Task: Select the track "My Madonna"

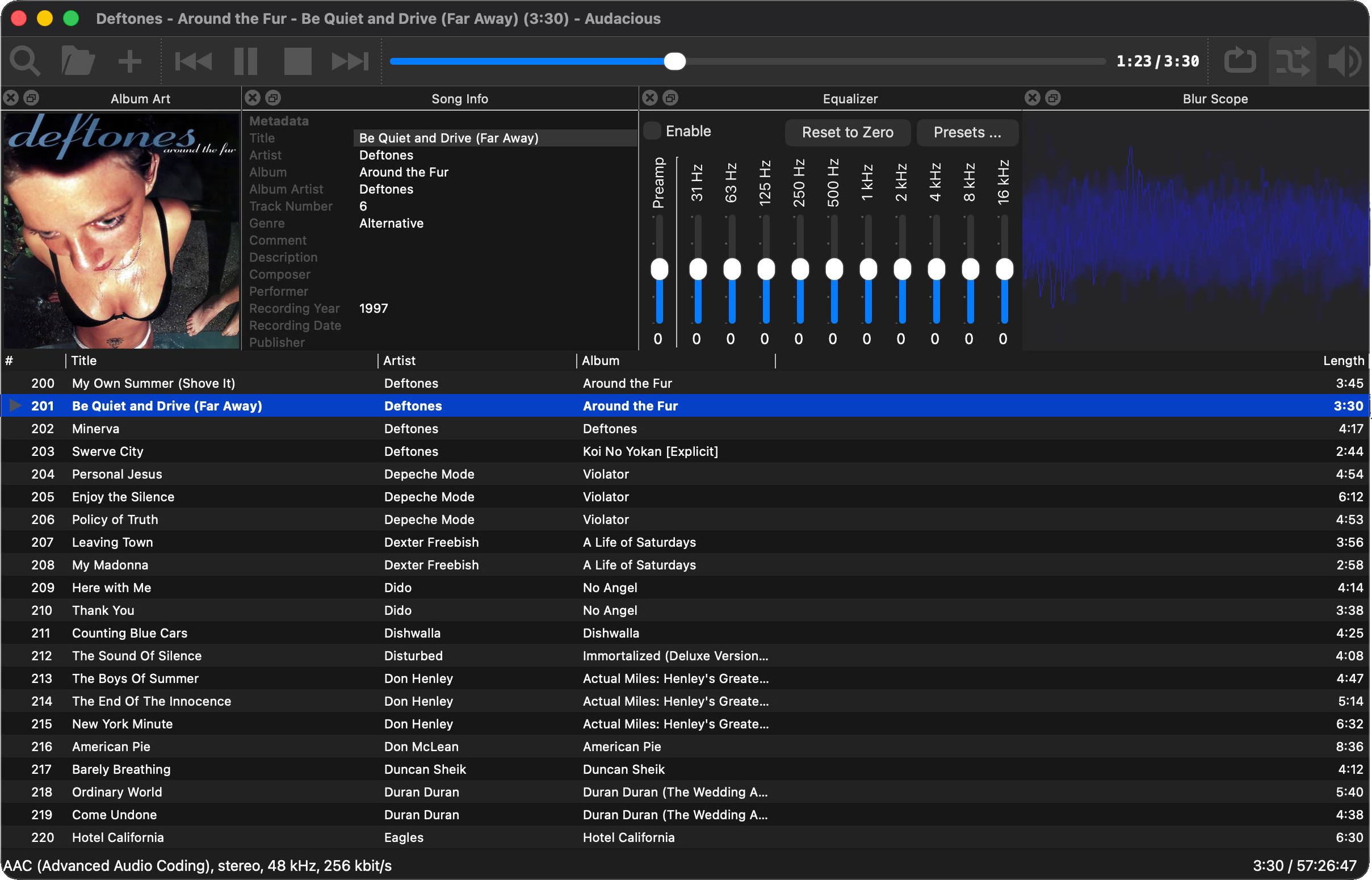Action: pos(685,565)
